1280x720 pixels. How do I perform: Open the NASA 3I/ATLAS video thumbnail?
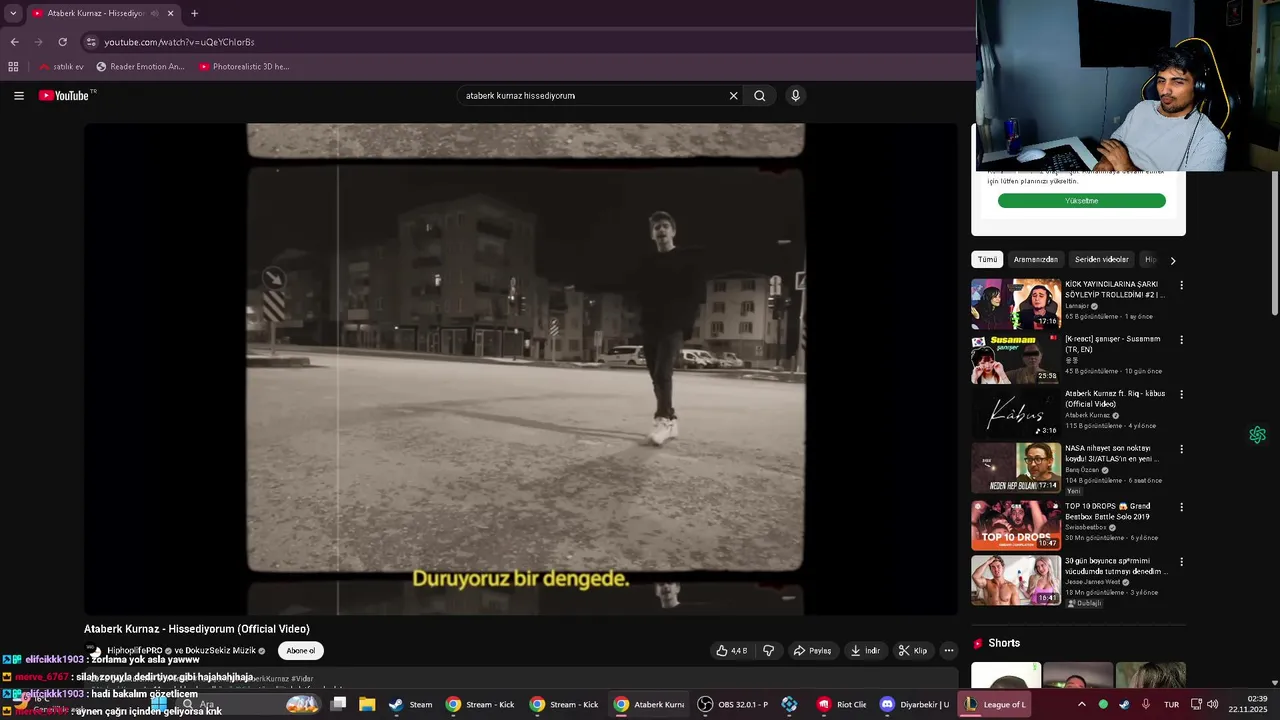[x=1015, y=468]
